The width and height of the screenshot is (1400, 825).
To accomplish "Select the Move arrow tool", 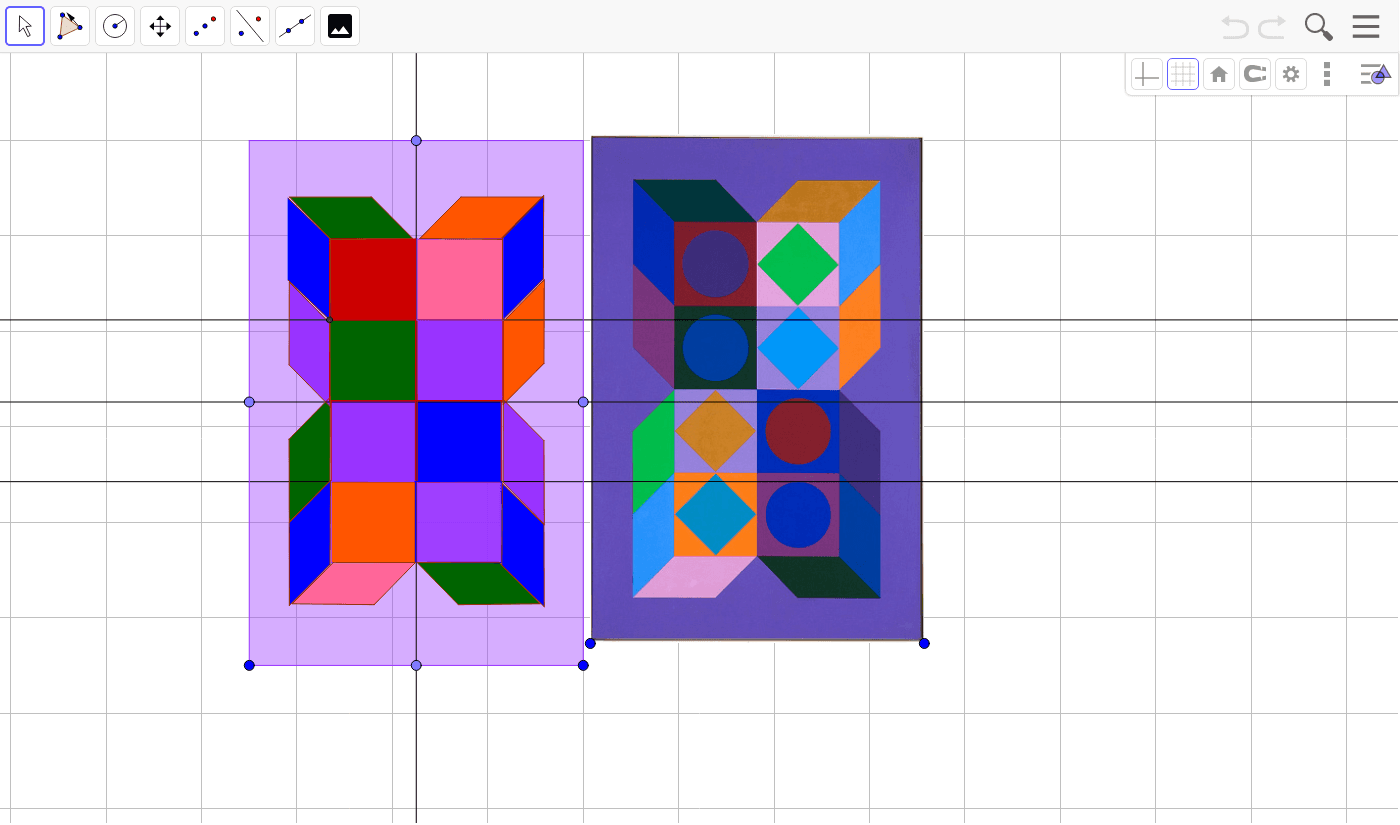I will tap(25, 26).
